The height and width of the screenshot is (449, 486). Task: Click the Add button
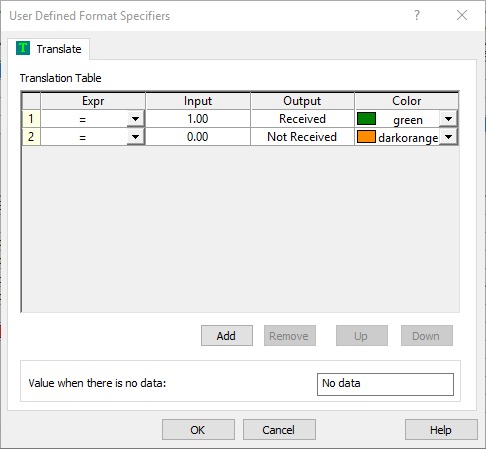coord(227,336)
